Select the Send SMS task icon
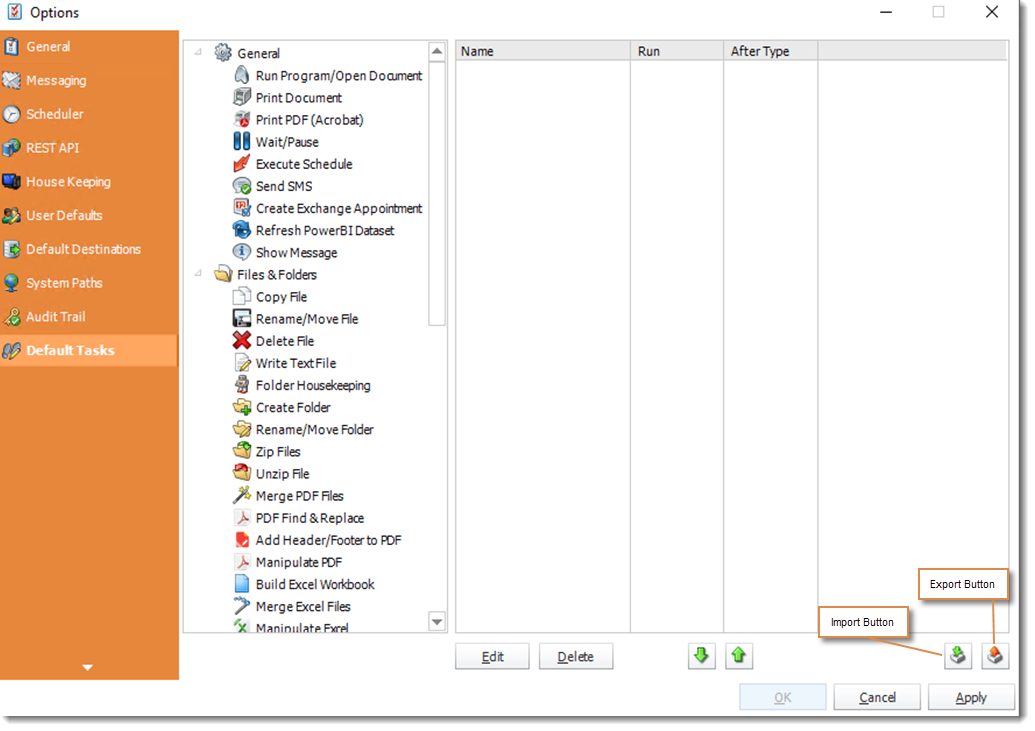Screen dimensions: 1035x731 241,186
